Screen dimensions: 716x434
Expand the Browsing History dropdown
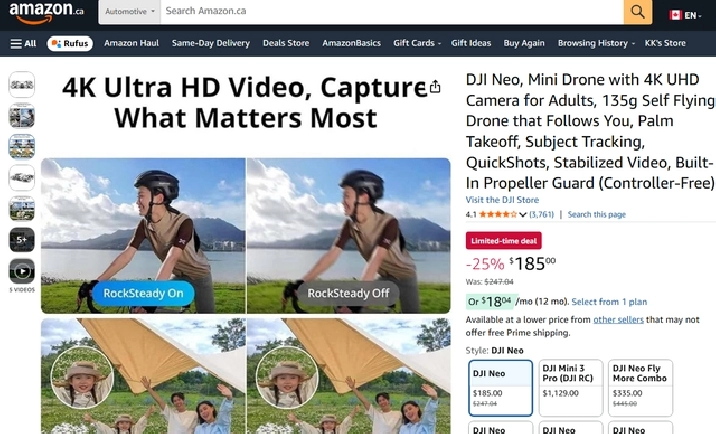click(596, 43)
